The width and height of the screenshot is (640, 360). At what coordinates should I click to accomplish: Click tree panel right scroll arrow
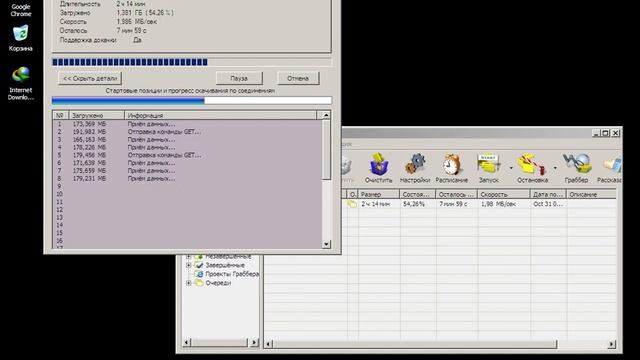(x=254, y=342)
